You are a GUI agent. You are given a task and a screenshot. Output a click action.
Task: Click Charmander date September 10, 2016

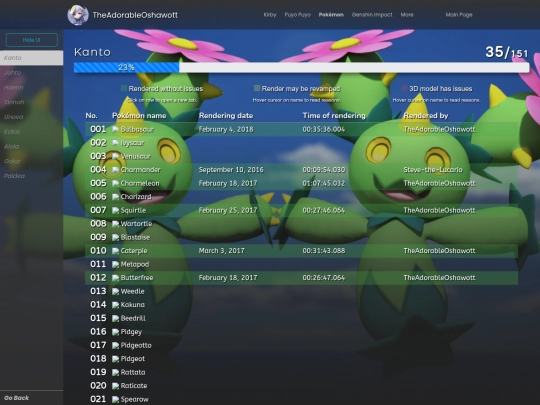[x=231, y=170]
